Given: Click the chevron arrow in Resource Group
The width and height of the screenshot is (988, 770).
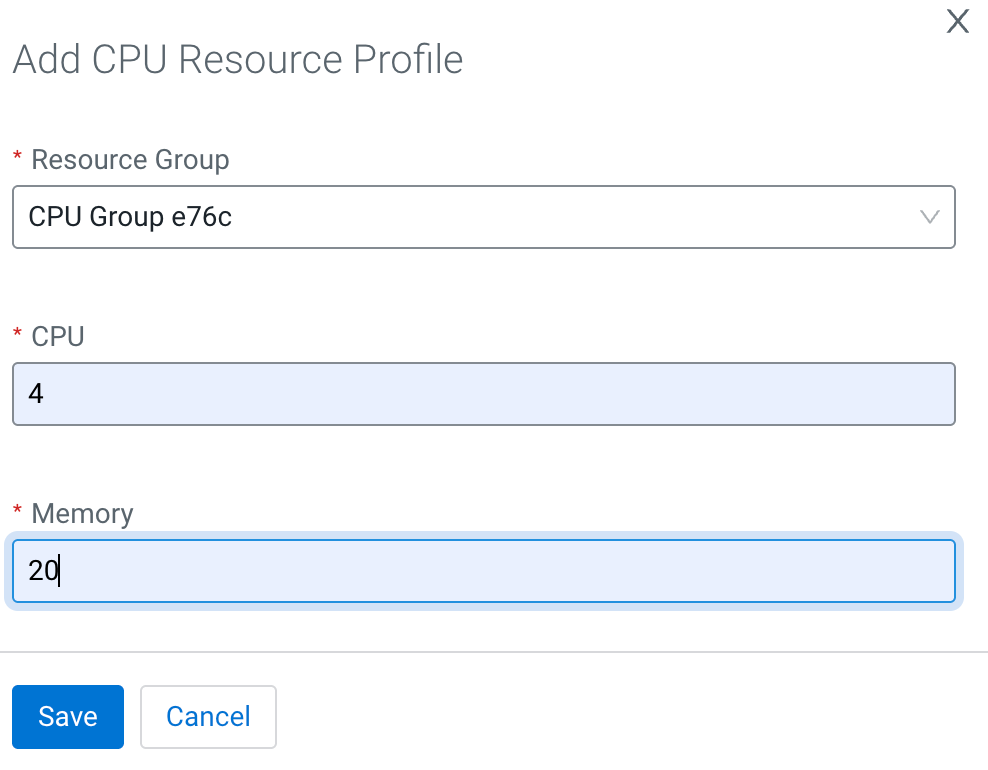Looking at the screenshot, I should pyautogui.click(x=929, y=217).
